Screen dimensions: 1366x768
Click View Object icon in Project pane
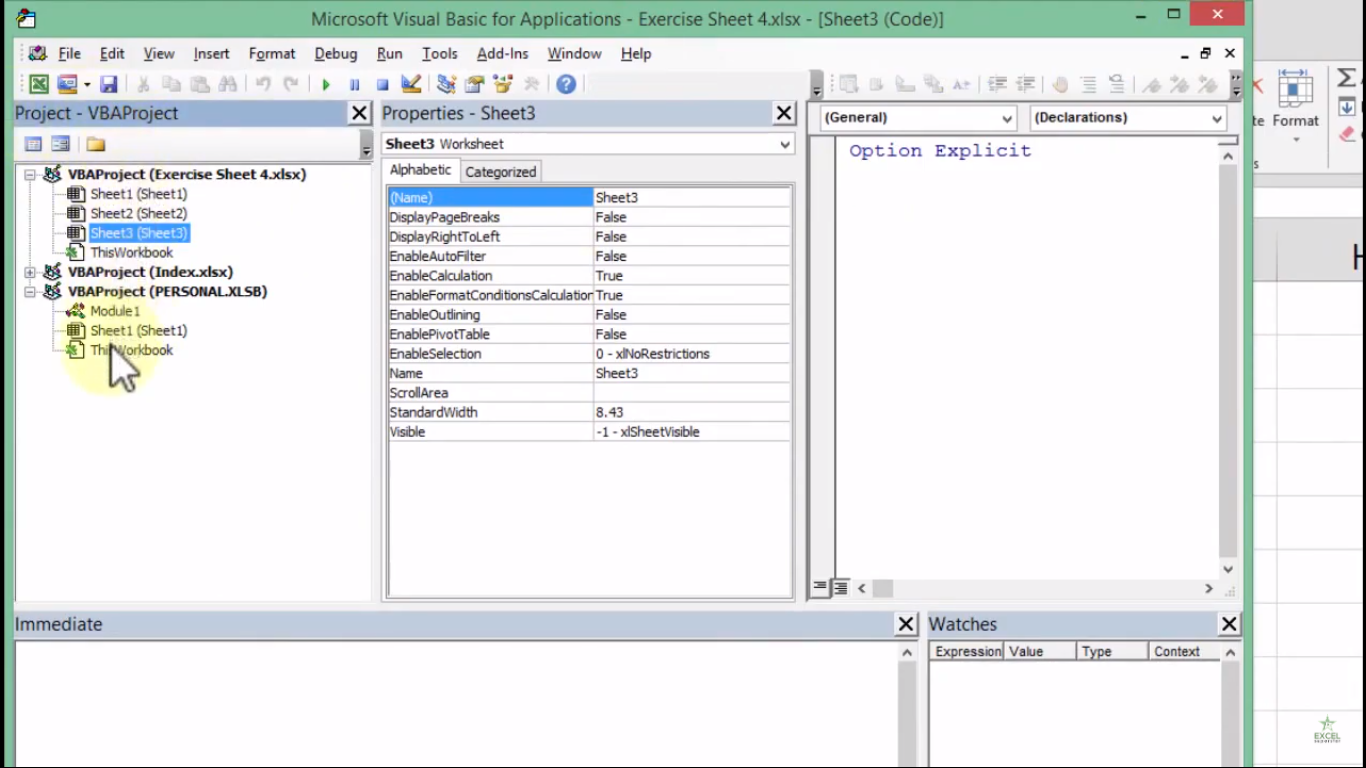click(61, 144)
